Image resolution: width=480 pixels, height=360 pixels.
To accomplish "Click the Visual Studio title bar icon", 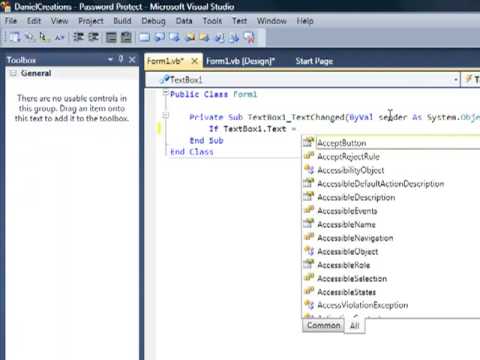I will pyautogui.click(x=6, y=6).
